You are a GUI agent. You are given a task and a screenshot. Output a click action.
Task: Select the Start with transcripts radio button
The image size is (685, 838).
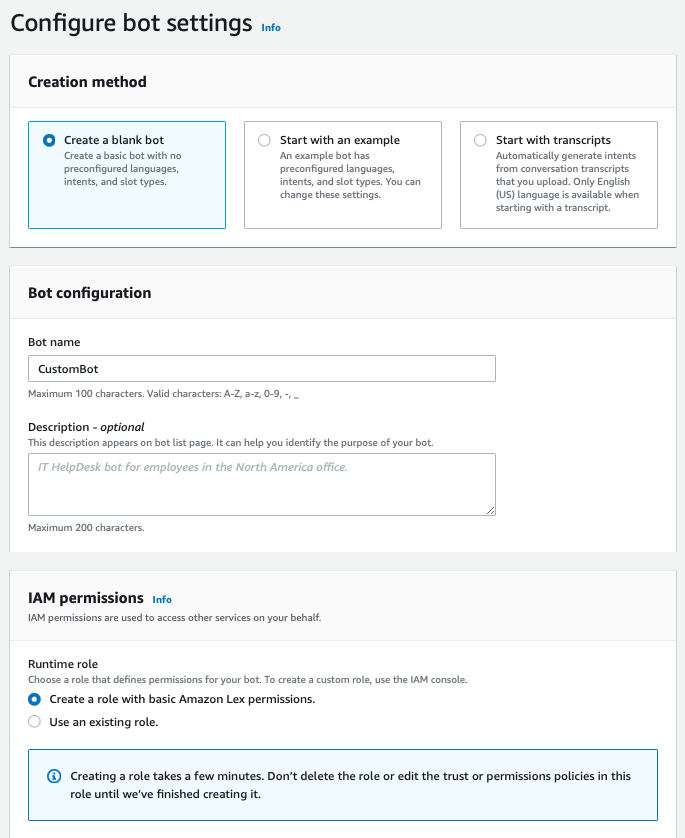pos(480,141)
